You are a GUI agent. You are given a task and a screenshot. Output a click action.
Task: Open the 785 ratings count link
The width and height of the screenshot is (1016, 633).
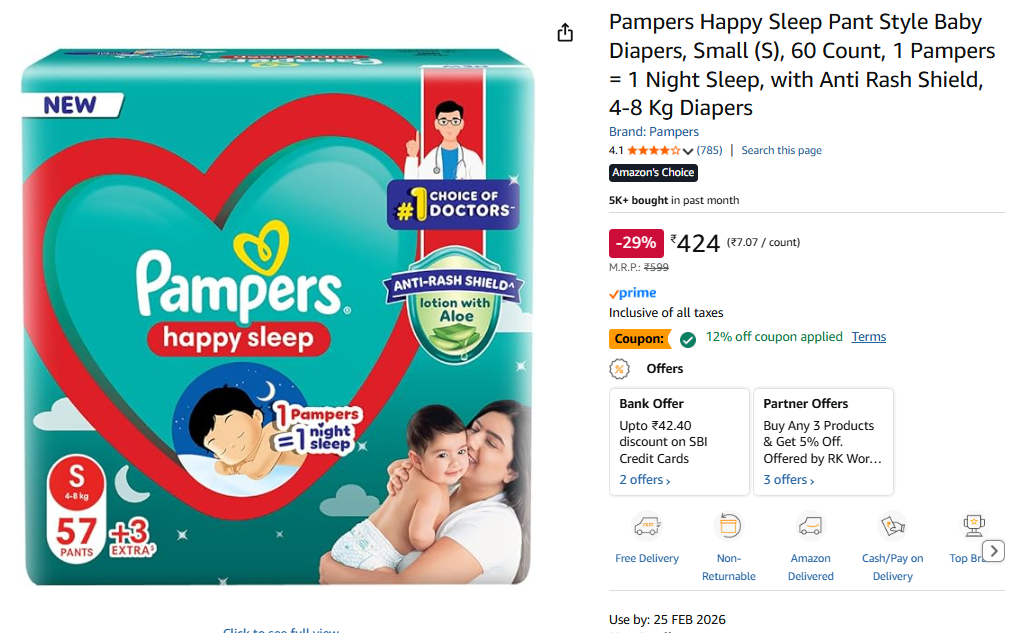tap(709, 150)
